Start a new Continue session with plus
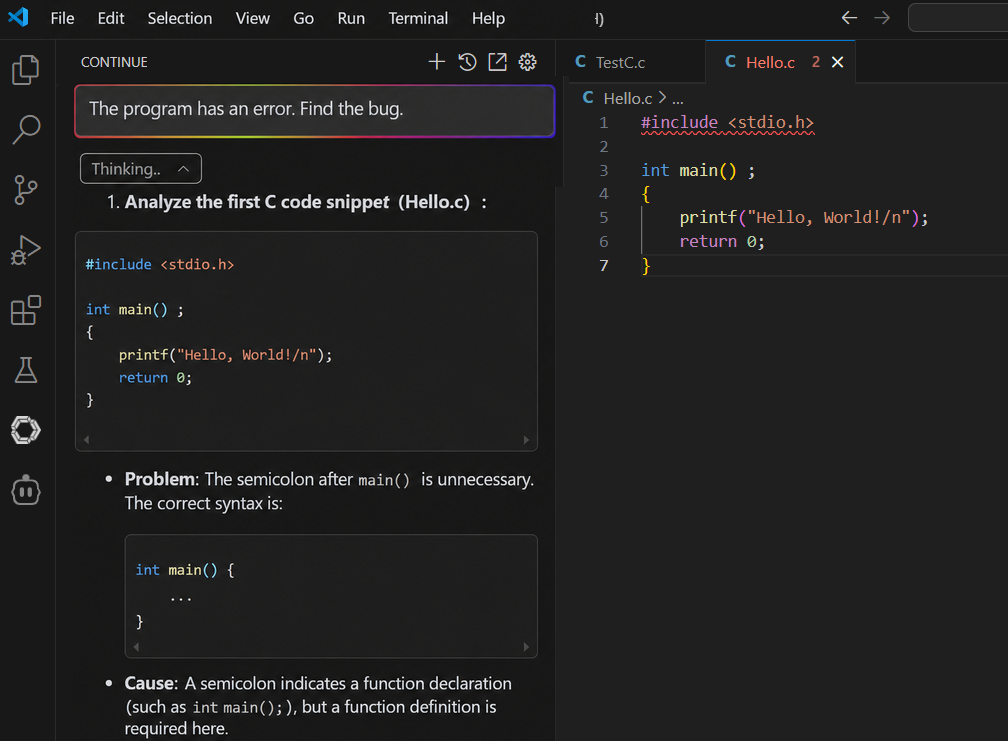Viewport: 1008px width, 741px height. [436, 62]
